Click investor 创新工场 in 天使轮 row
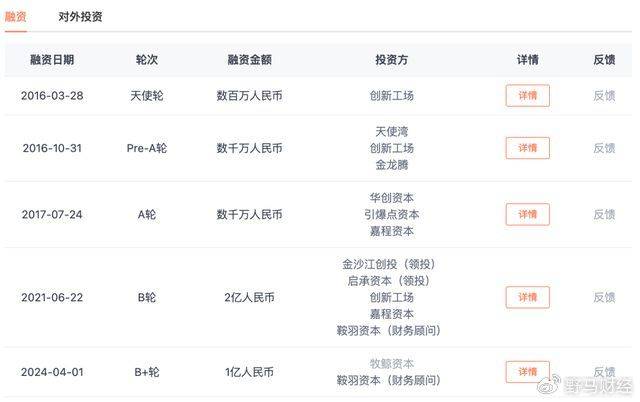The width and height of the screenshot is (640, 402). 391,96
